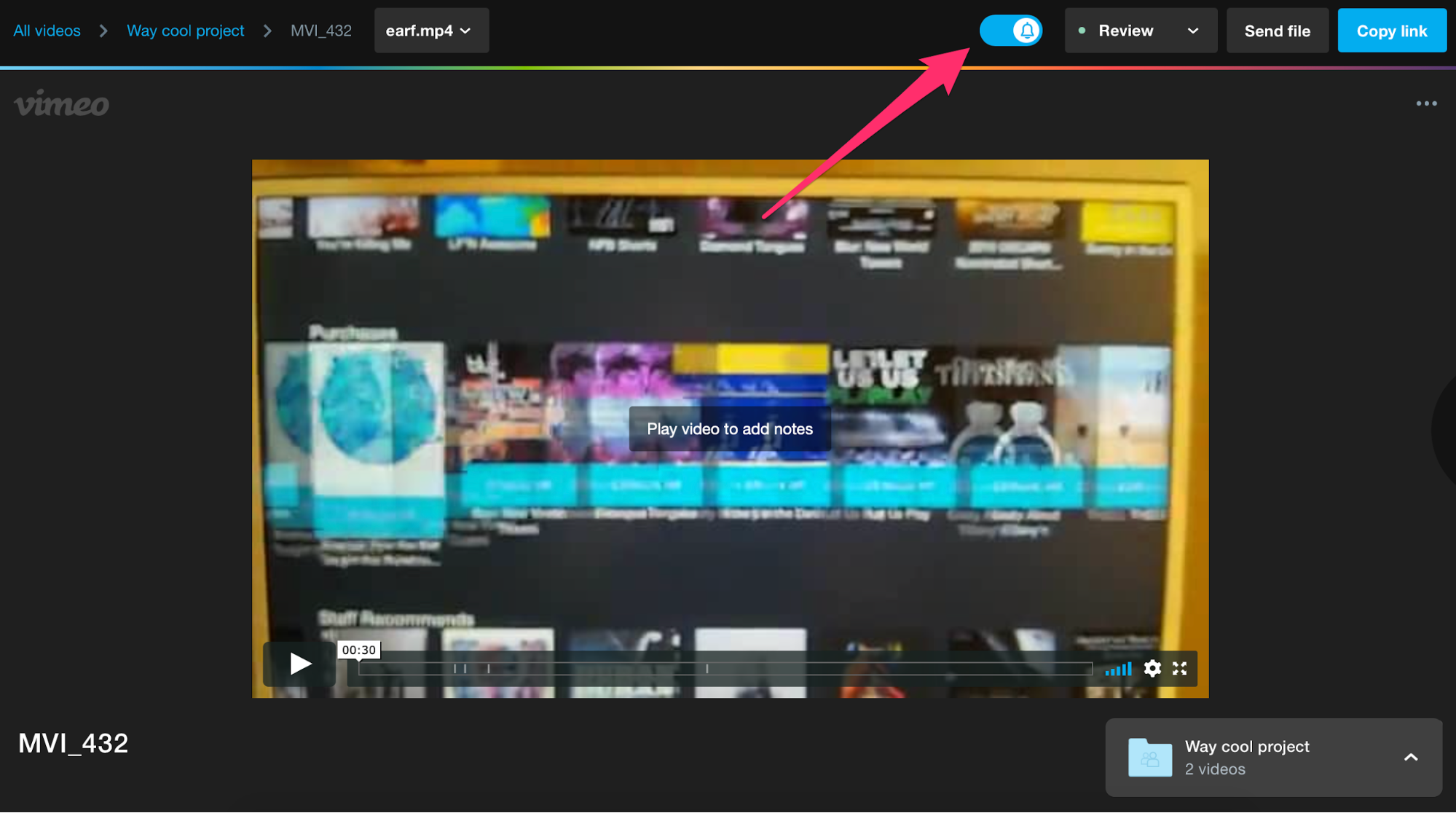1456x813 pixels.
Task: Select the All videos breadcrumb item
Action: tap(47, 30)
